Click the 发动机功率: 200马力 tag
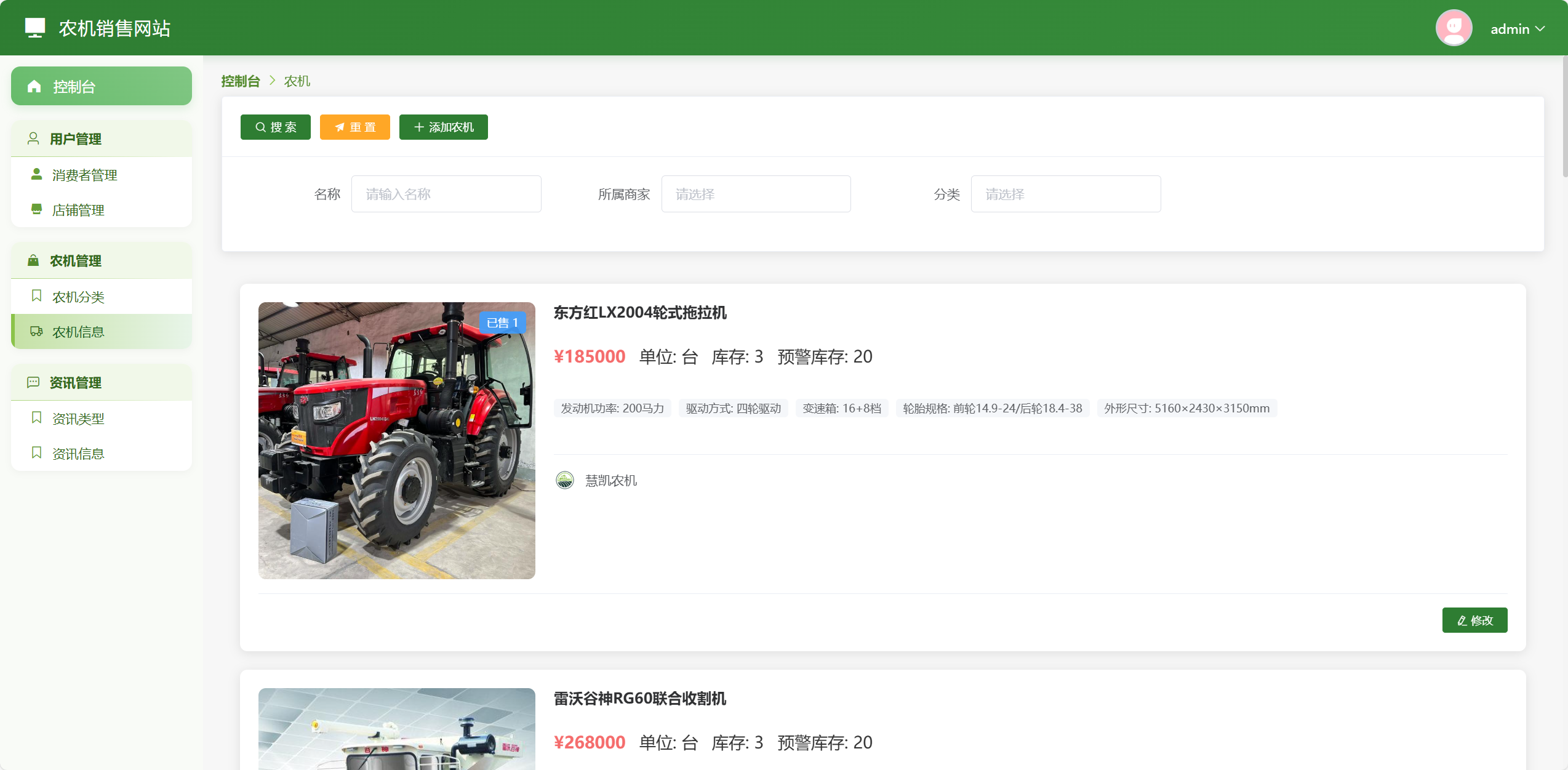Image resolution: width=1568 pixels, height=770 pixels. click(x=612, y=408)
